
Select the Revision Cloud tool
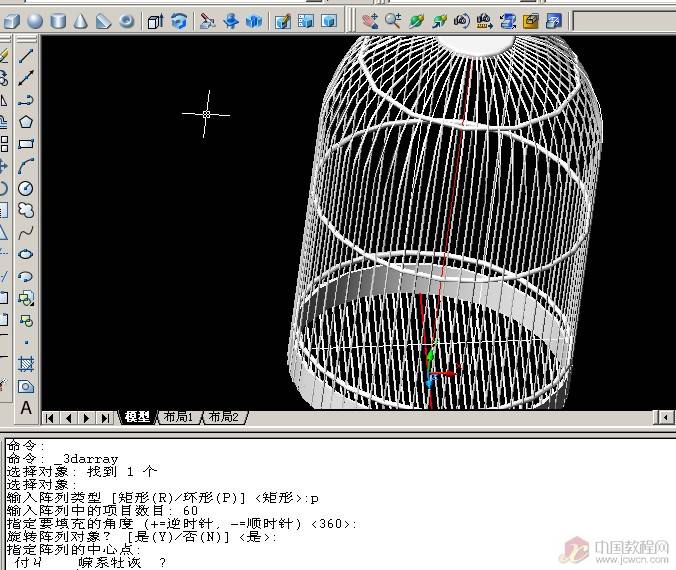click(x=26, y=210)
